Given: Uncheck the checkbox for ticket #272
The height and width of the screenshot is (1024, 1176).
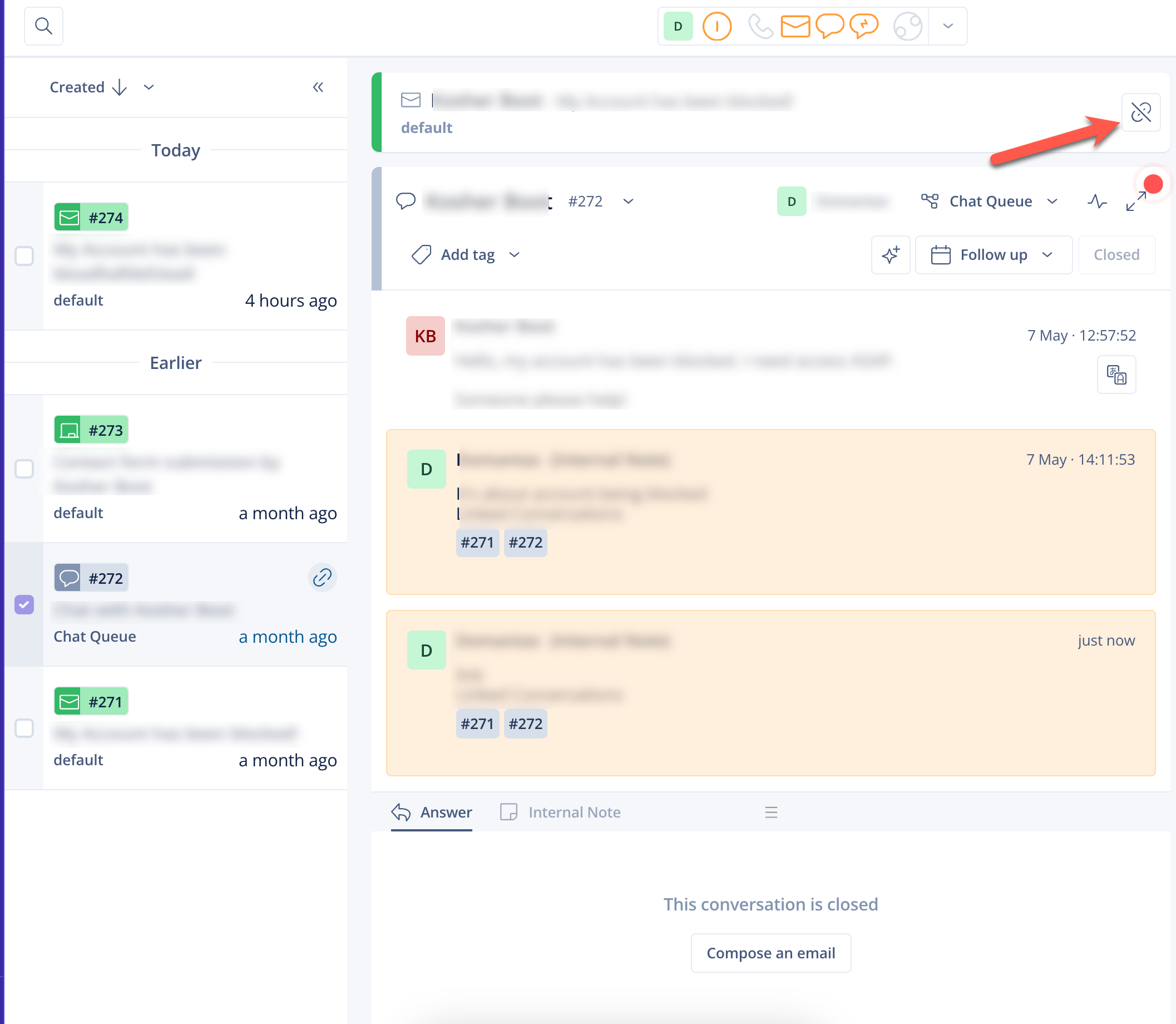Looking at the screenshot, I should point(24,604).
